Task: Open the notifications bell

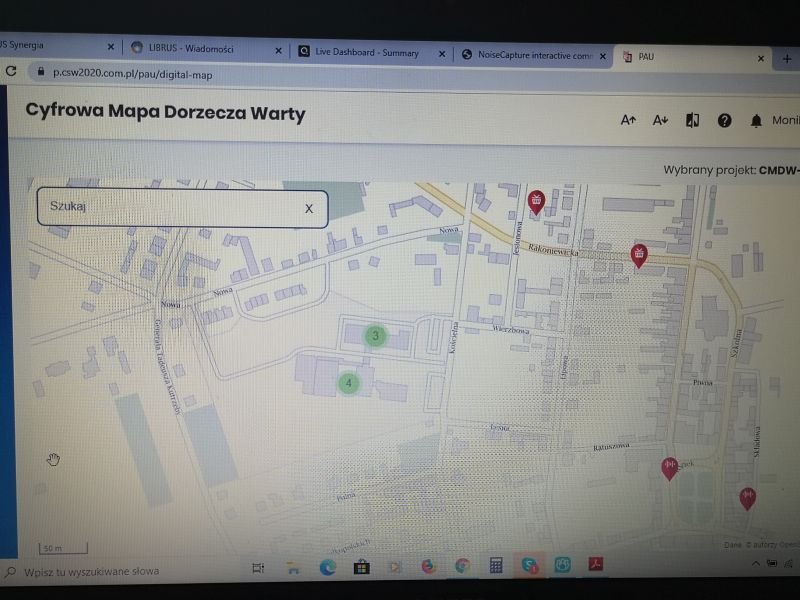Action: click(x=756, y=120)
